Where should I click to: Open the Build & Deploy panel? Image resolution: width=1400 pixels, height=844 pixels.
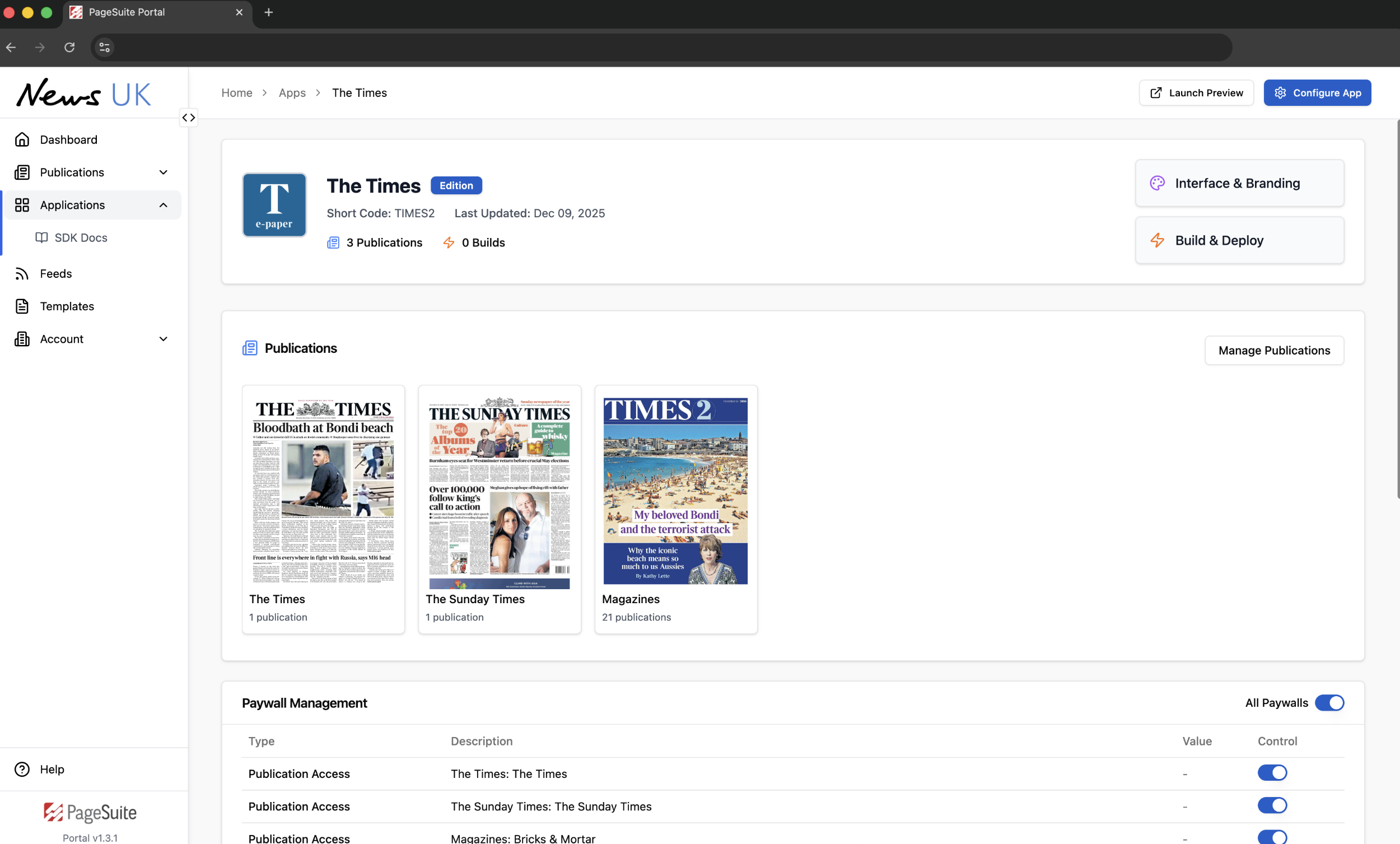click(x=1239, y=240)
